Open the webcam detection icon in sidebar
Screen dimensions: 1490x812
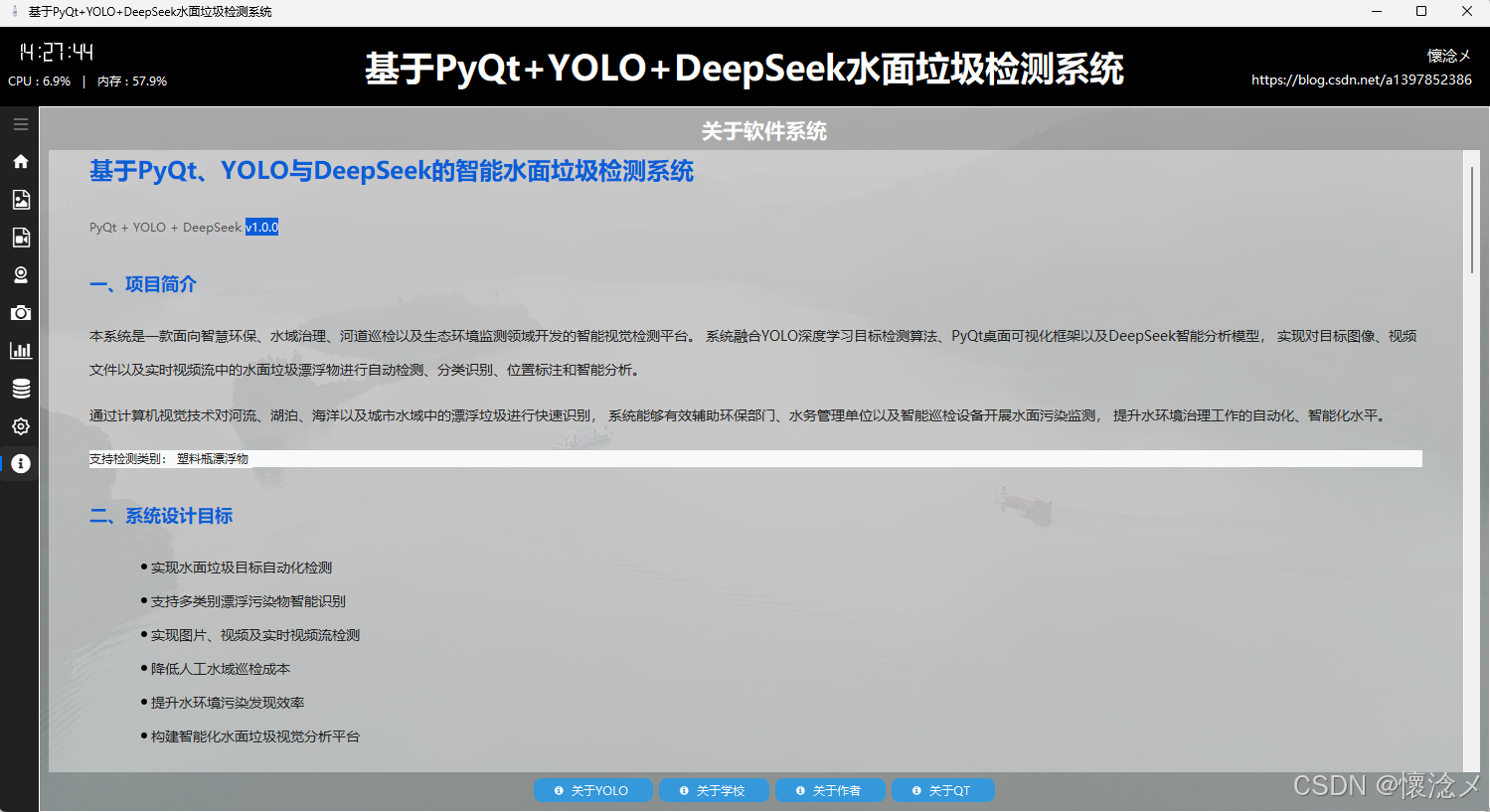(x=21, y=274)
